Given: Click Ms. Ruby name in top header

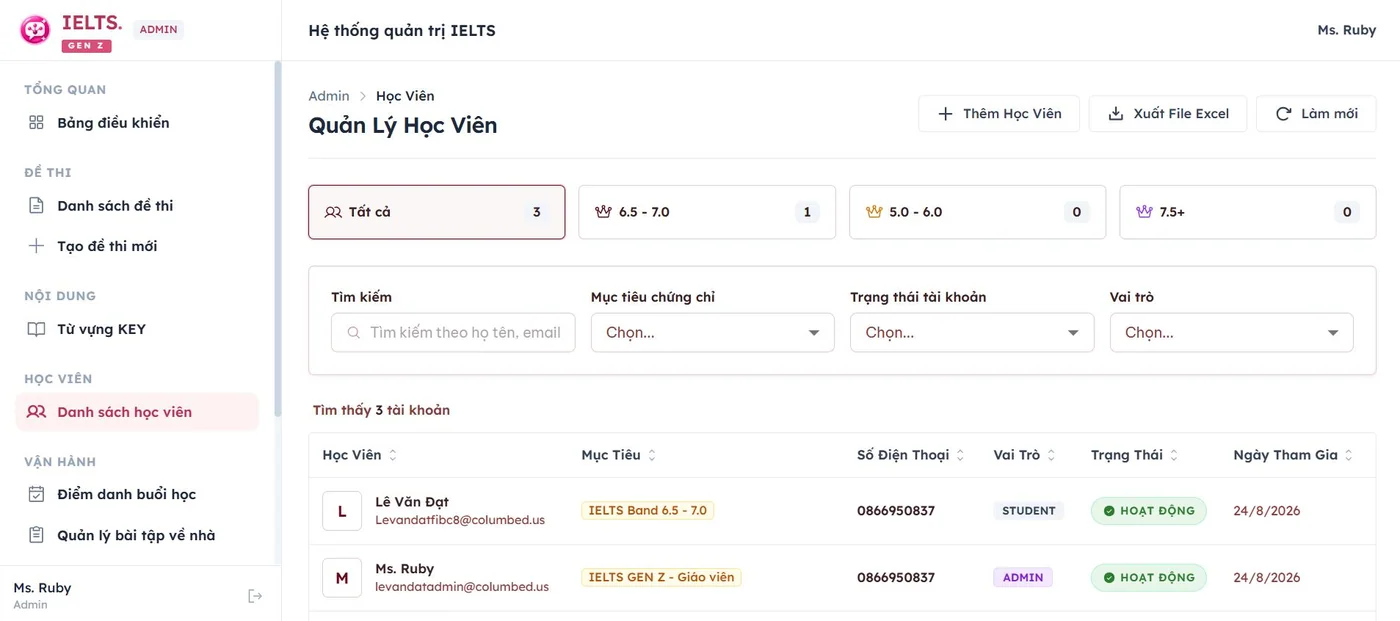Looking at the screenshot, I should tap(1347, 30).
